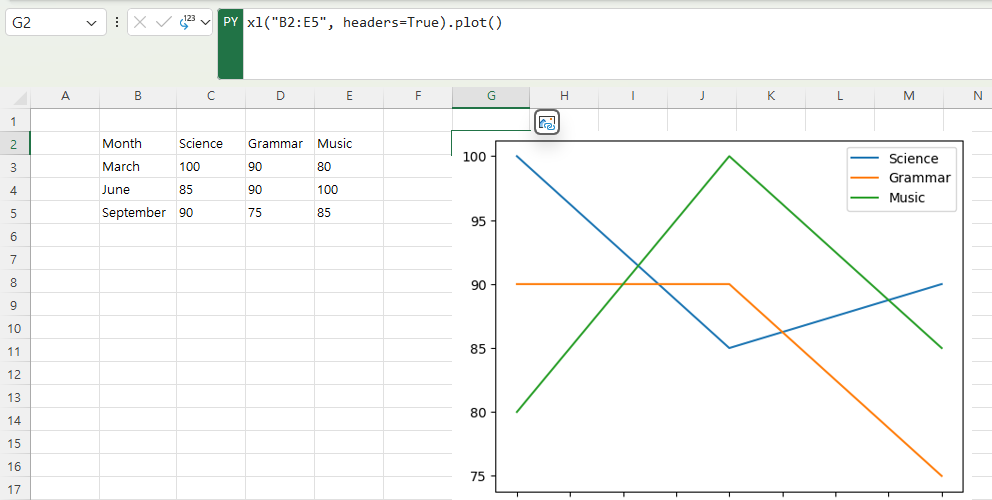992x500 pixels.
Task: Select row 8 header
Action: [x=15, y=282]
